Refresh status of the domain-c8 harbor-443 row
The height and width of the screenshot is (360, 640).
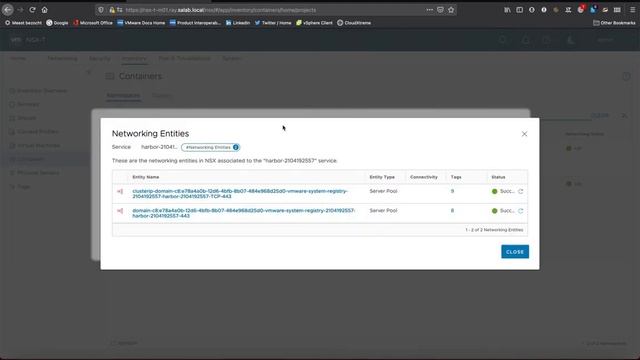(x=520, y=211)
